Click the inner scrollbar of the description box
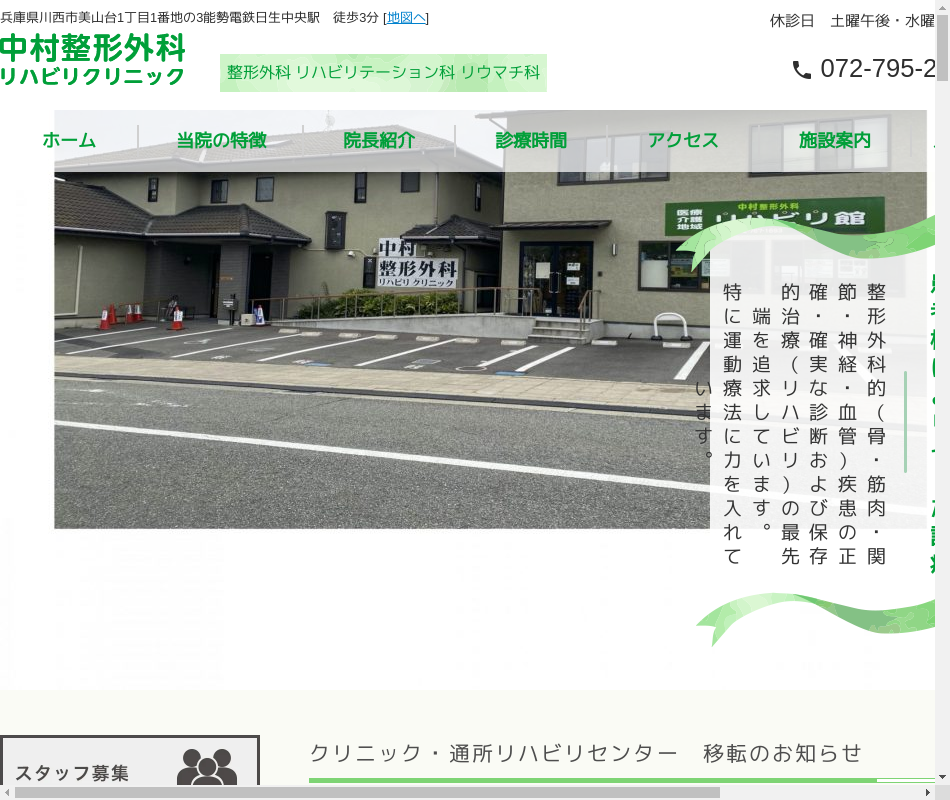Image resolution: width=950 pixels, height=800 pixels. pyautogui.click(x=905, y=422)
